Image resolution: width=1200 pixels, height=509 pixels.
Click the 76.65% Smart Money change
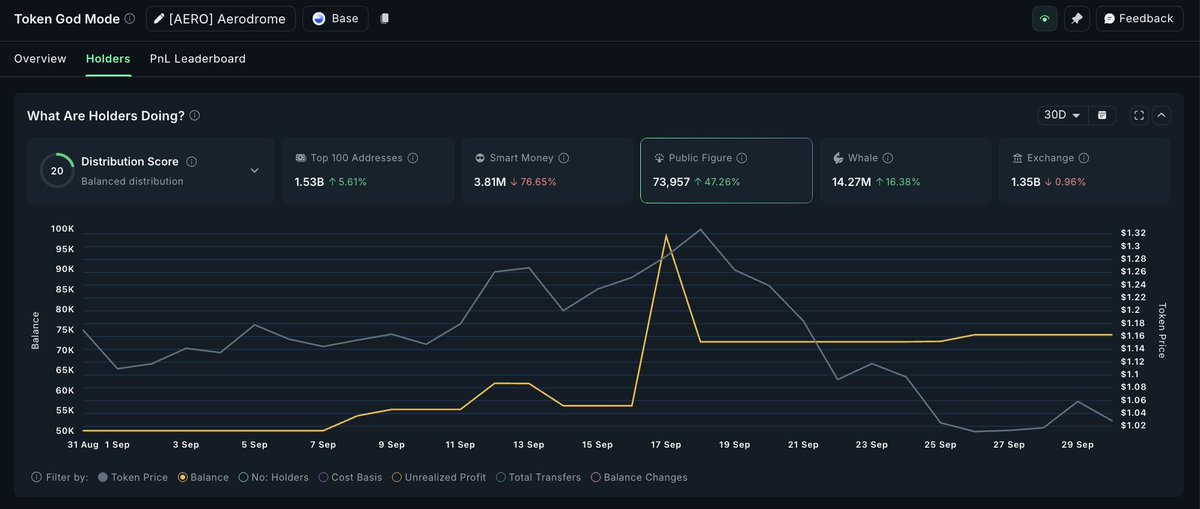click(x=533, y=182)
